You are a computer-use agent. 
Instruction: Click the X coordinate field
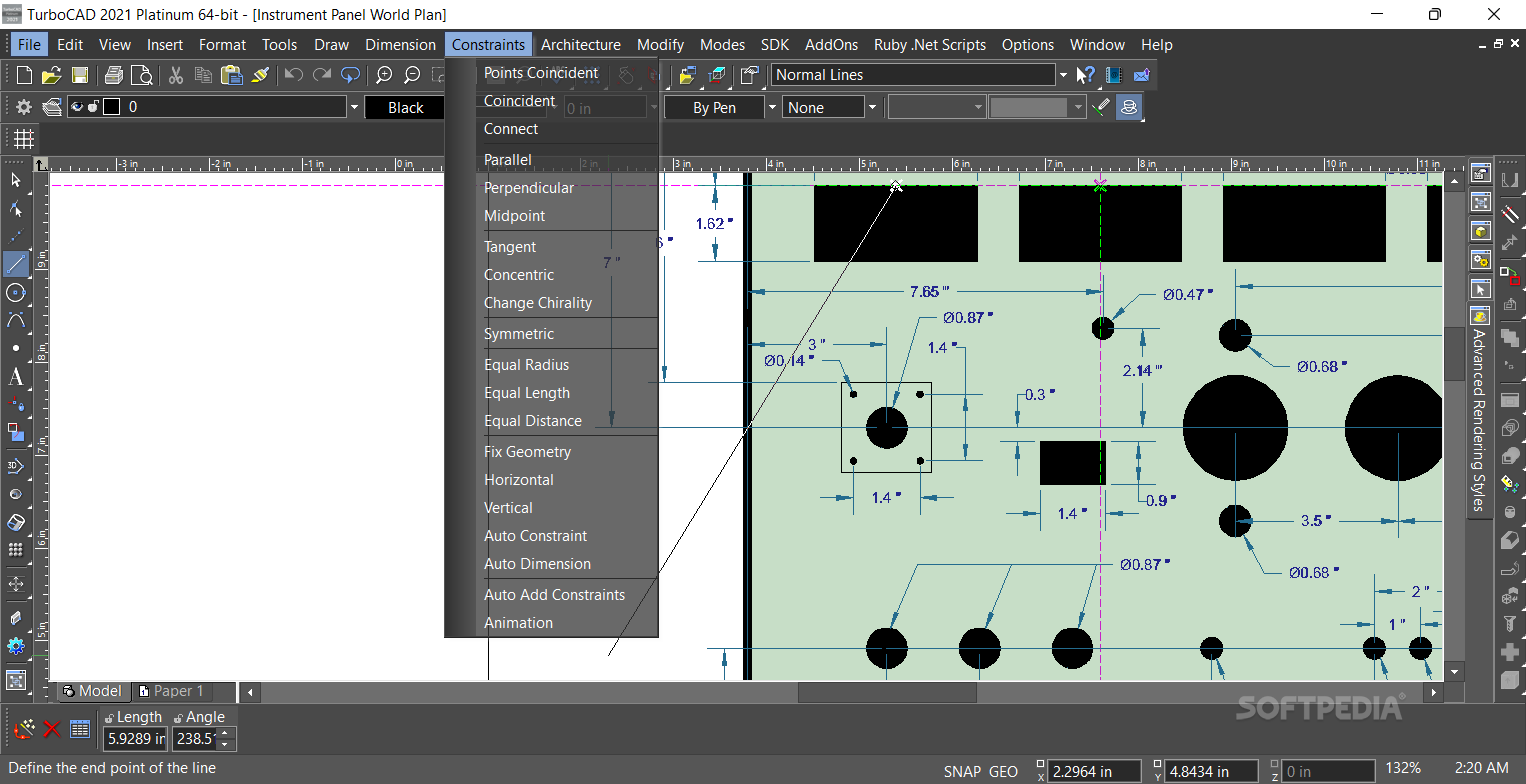point(1096,772)
